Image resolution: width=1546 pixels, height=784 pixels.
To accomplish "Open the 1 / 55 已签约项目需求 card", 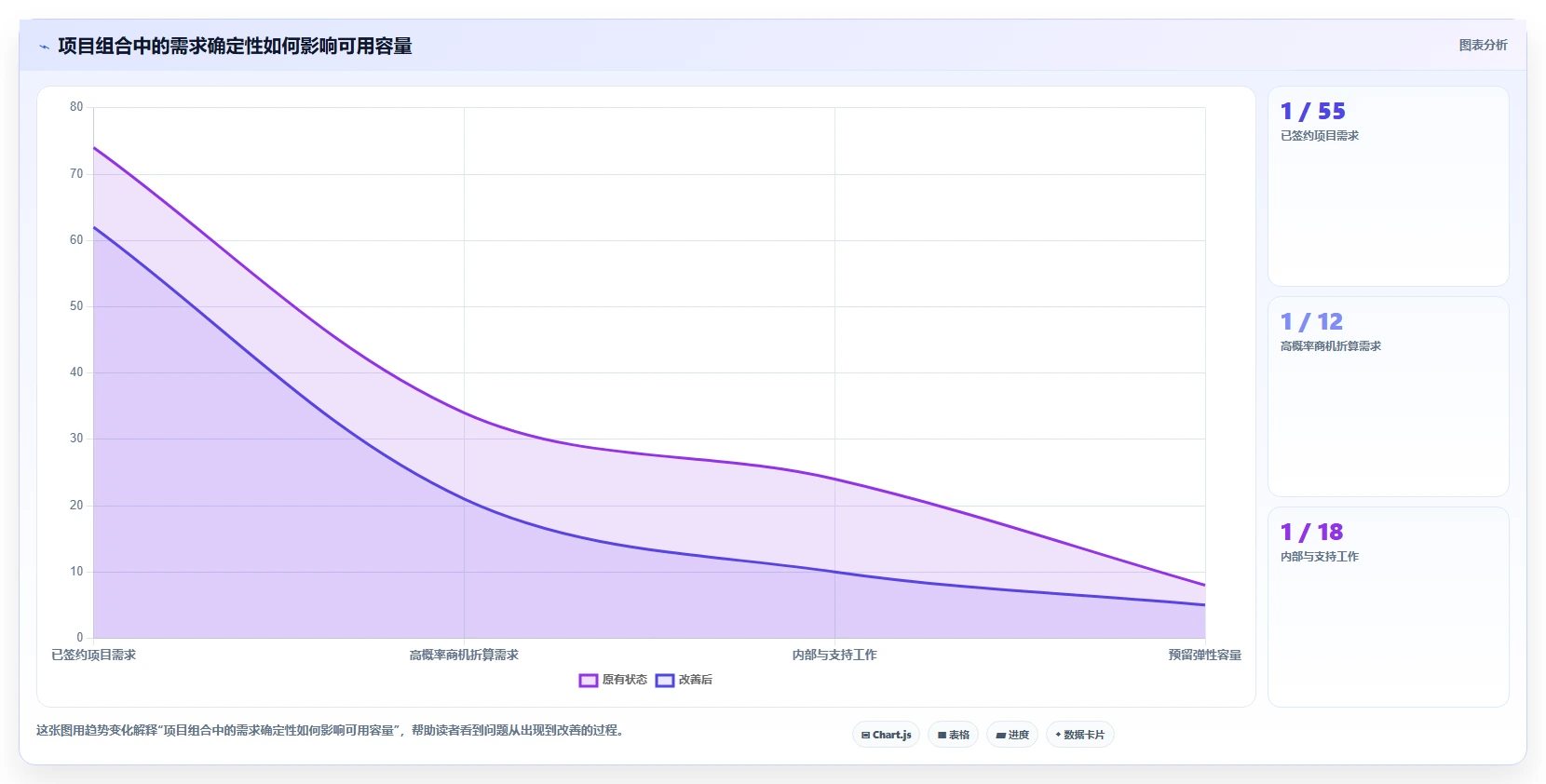I will [x=1388, y=186].
